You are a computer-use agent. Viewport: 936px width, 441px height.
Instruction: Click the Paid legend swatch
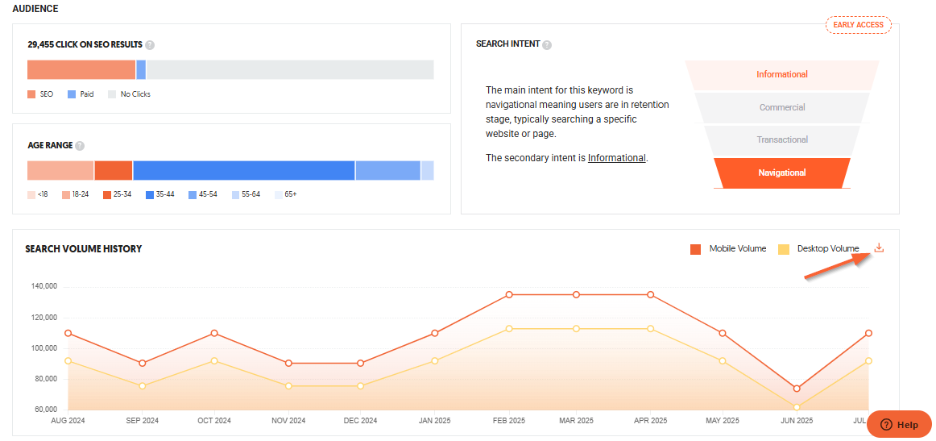[x=72, y=94]
